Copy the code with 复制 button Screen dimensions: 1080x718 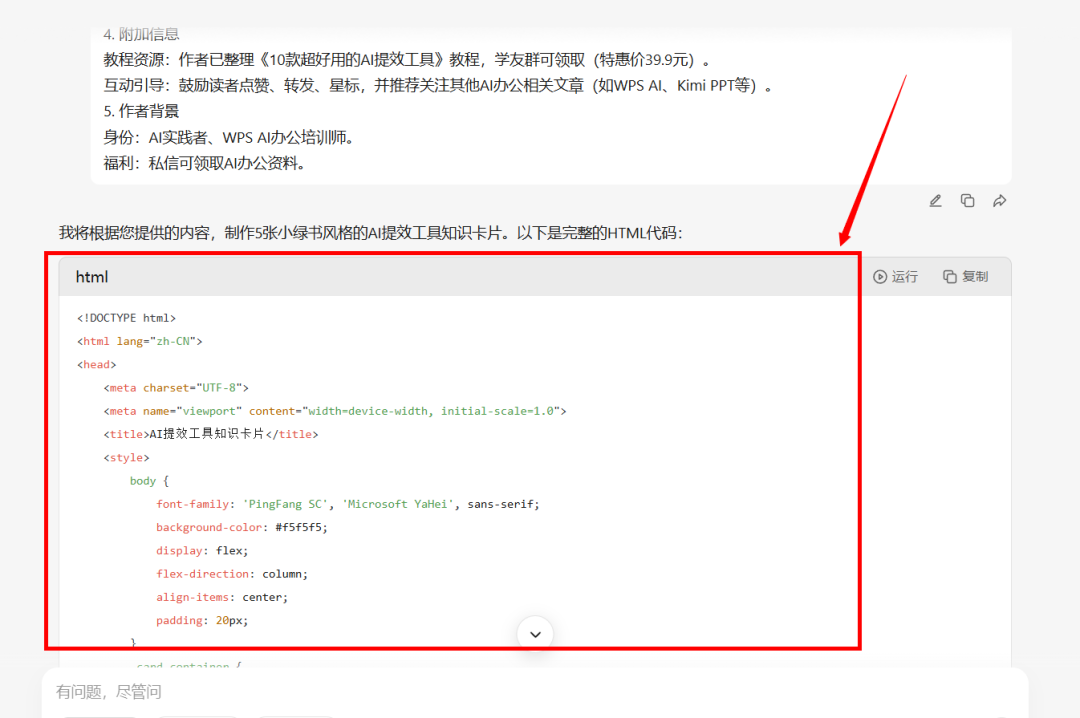[966, 276]
